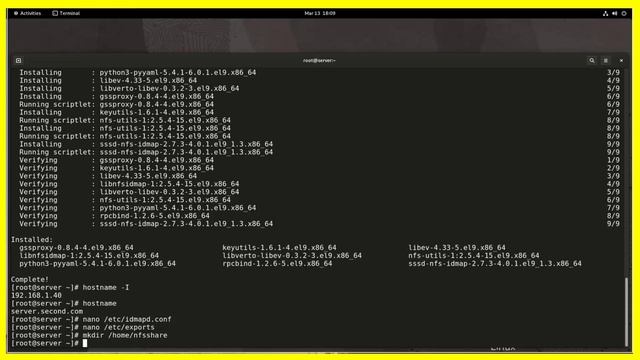The image size is (640, 360).
Task: Click the network status icon
Action: [605, 13]
